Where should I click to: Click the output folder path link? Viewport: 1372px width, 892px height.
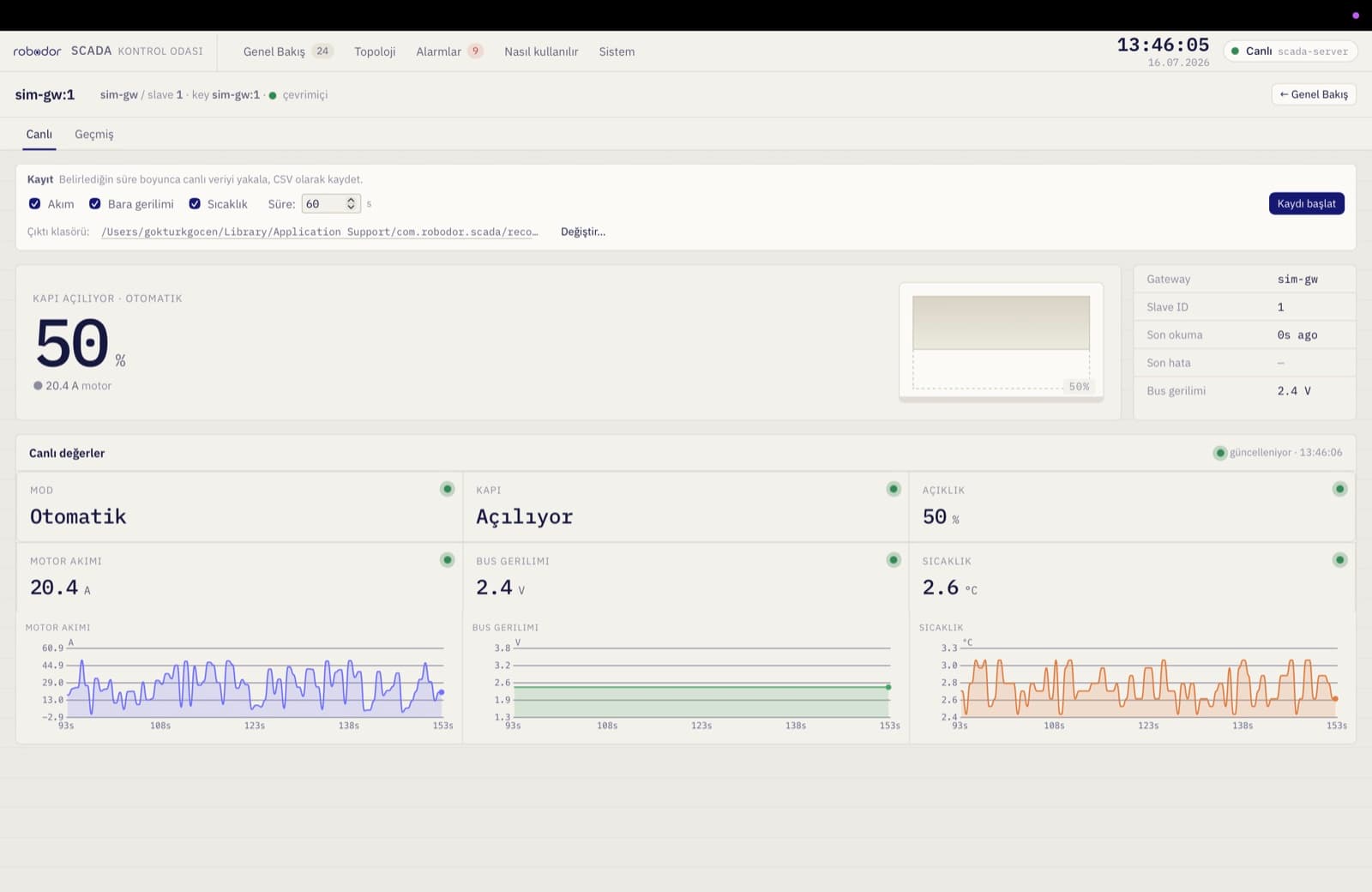320,232
